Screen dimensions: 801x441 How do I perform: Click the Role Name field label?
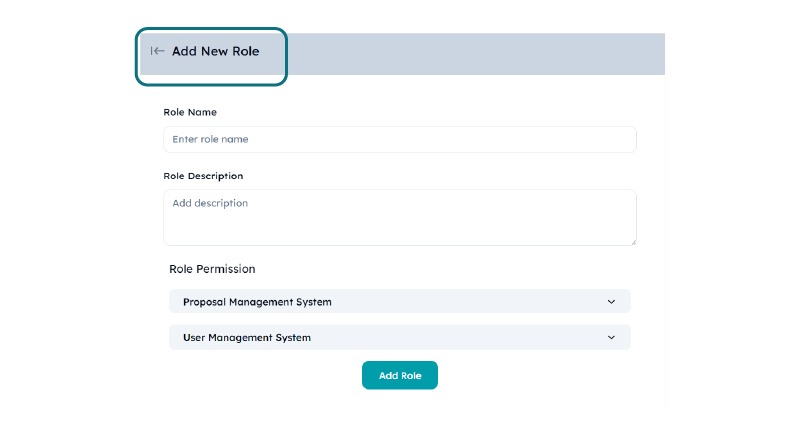point(190,112)
